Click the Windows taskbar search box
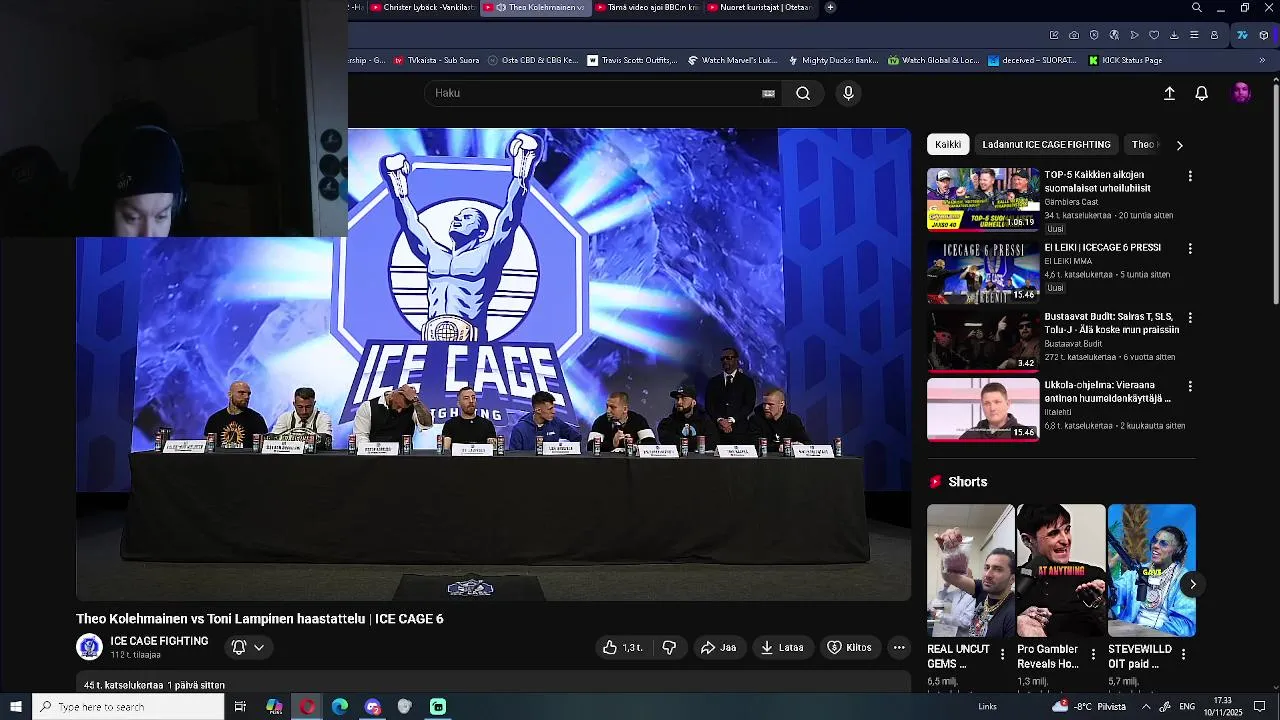Image resolution: width=1280 pixels, height=720 pixels. (x=128, y=707)
